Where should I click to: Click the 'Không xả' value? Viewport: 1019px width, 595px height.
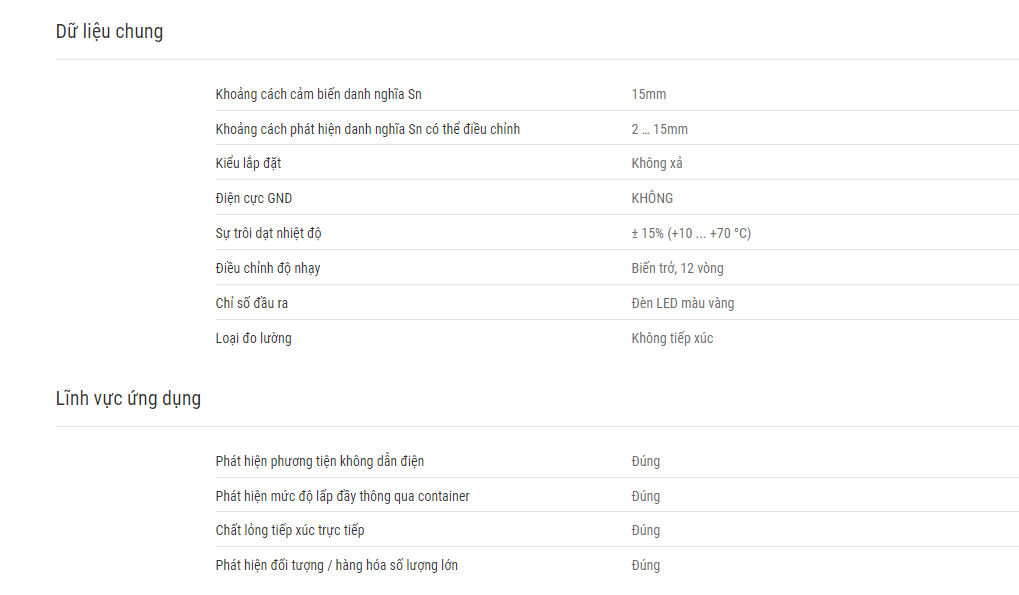point(657,164)
